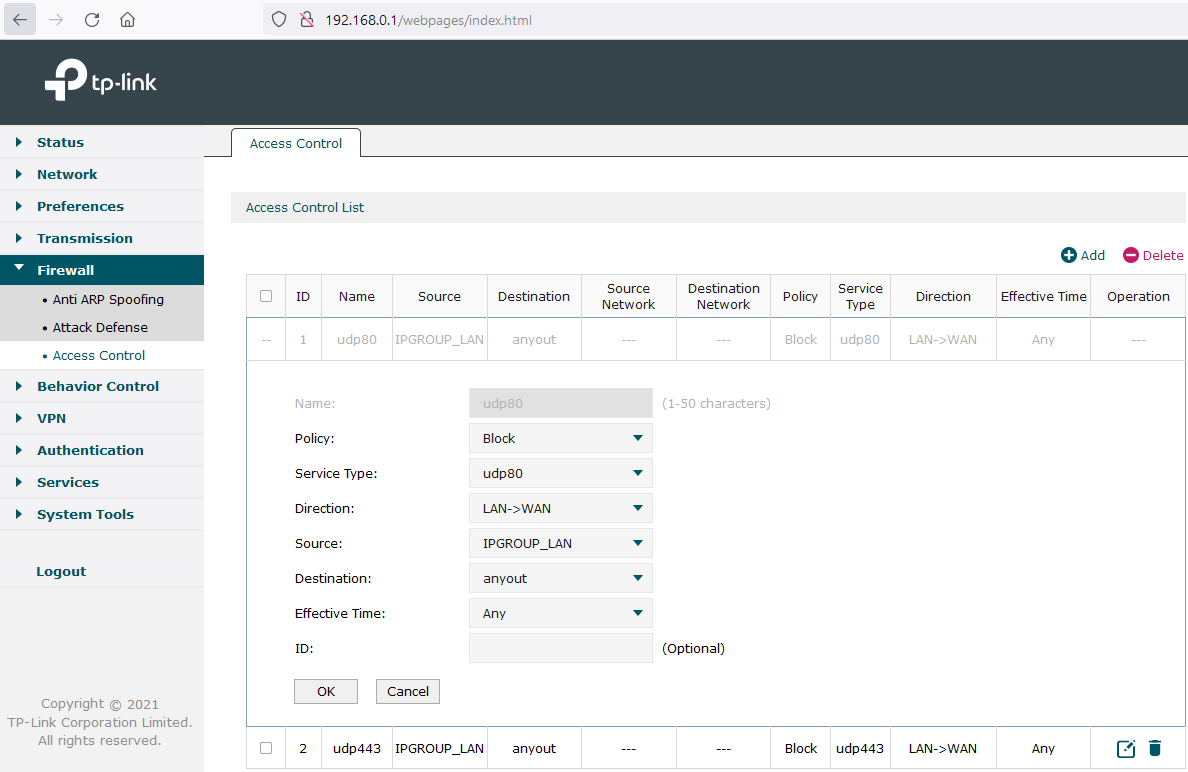Open the Effective Time dropdown
Screen dimensions: 1188x772
(x=561, y=613)
